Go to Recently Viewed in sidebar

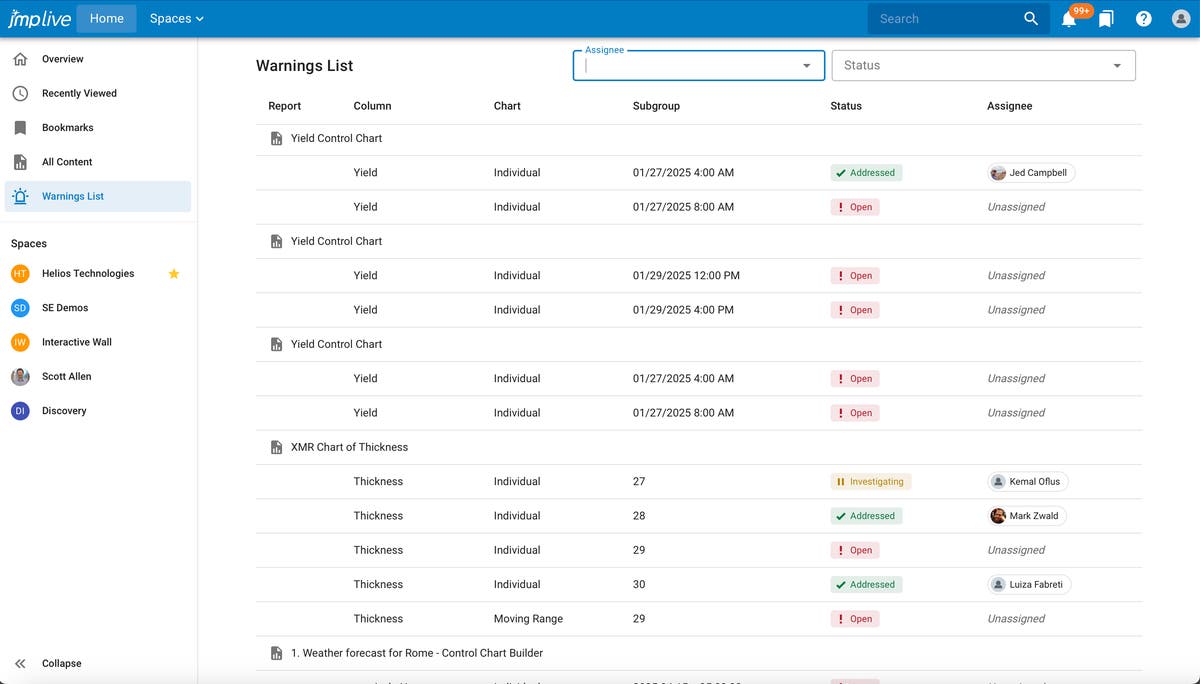(79, 93)
